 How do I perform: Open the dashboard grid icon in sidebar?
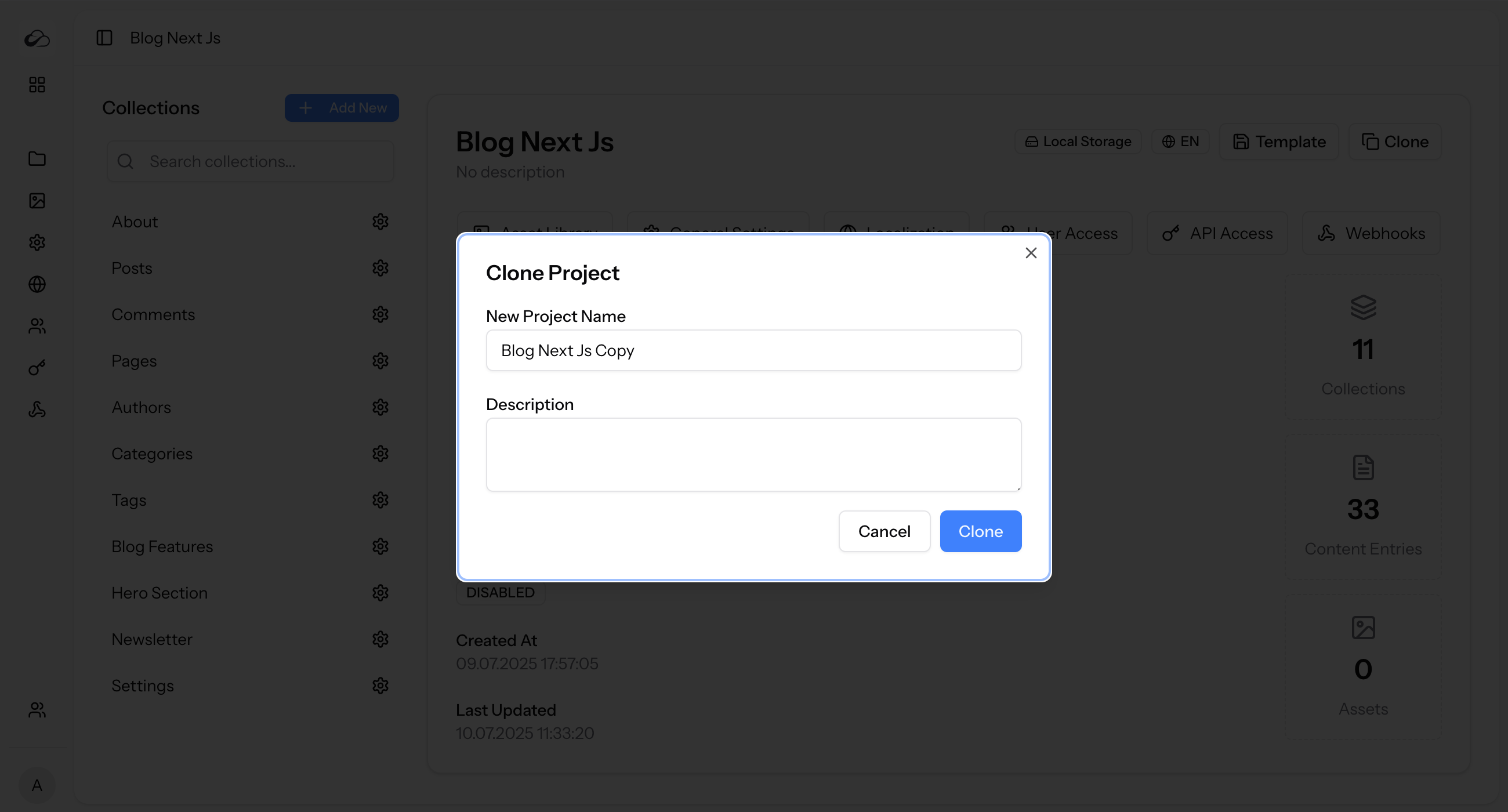(x=37, y=84)
